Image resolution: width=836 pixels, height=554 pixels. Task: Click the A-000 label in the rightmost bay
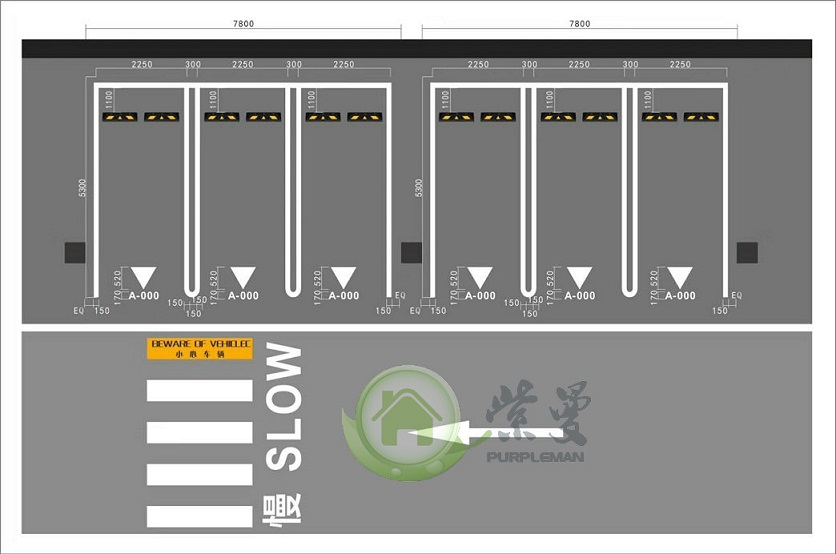coord(680,296)
